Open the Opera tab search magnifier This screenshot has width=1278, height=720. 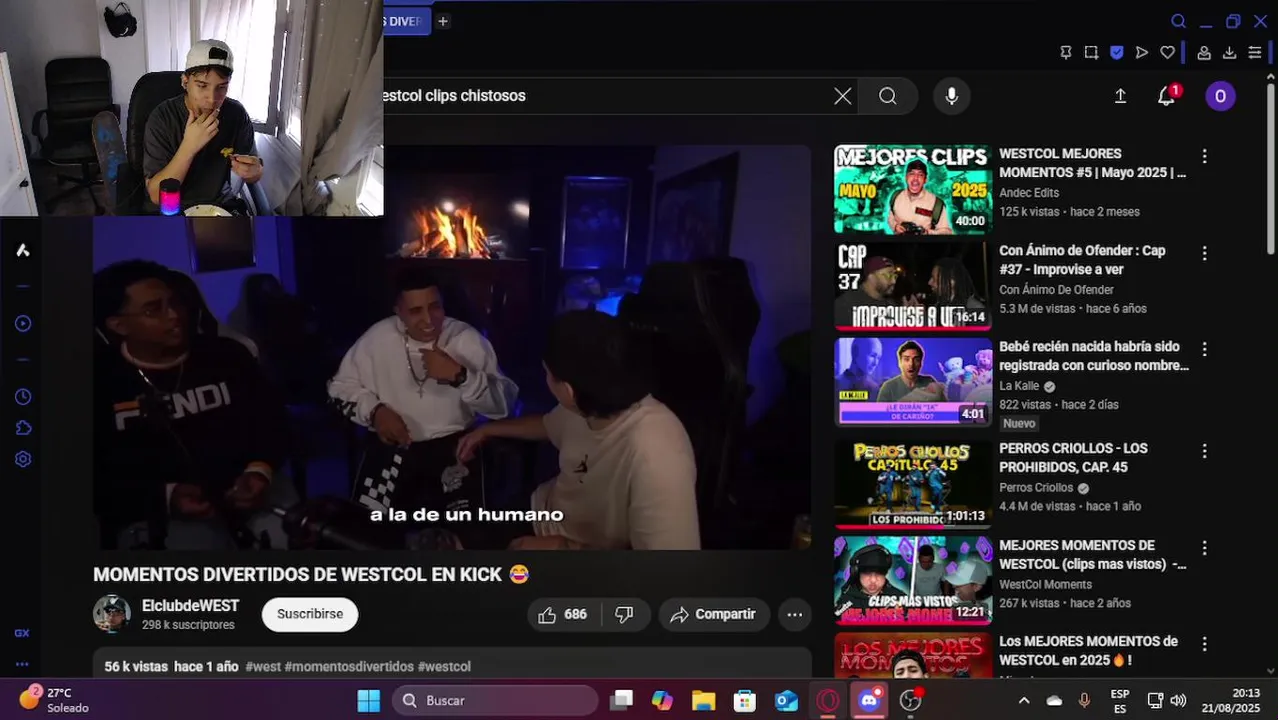tap(1179, 21)
